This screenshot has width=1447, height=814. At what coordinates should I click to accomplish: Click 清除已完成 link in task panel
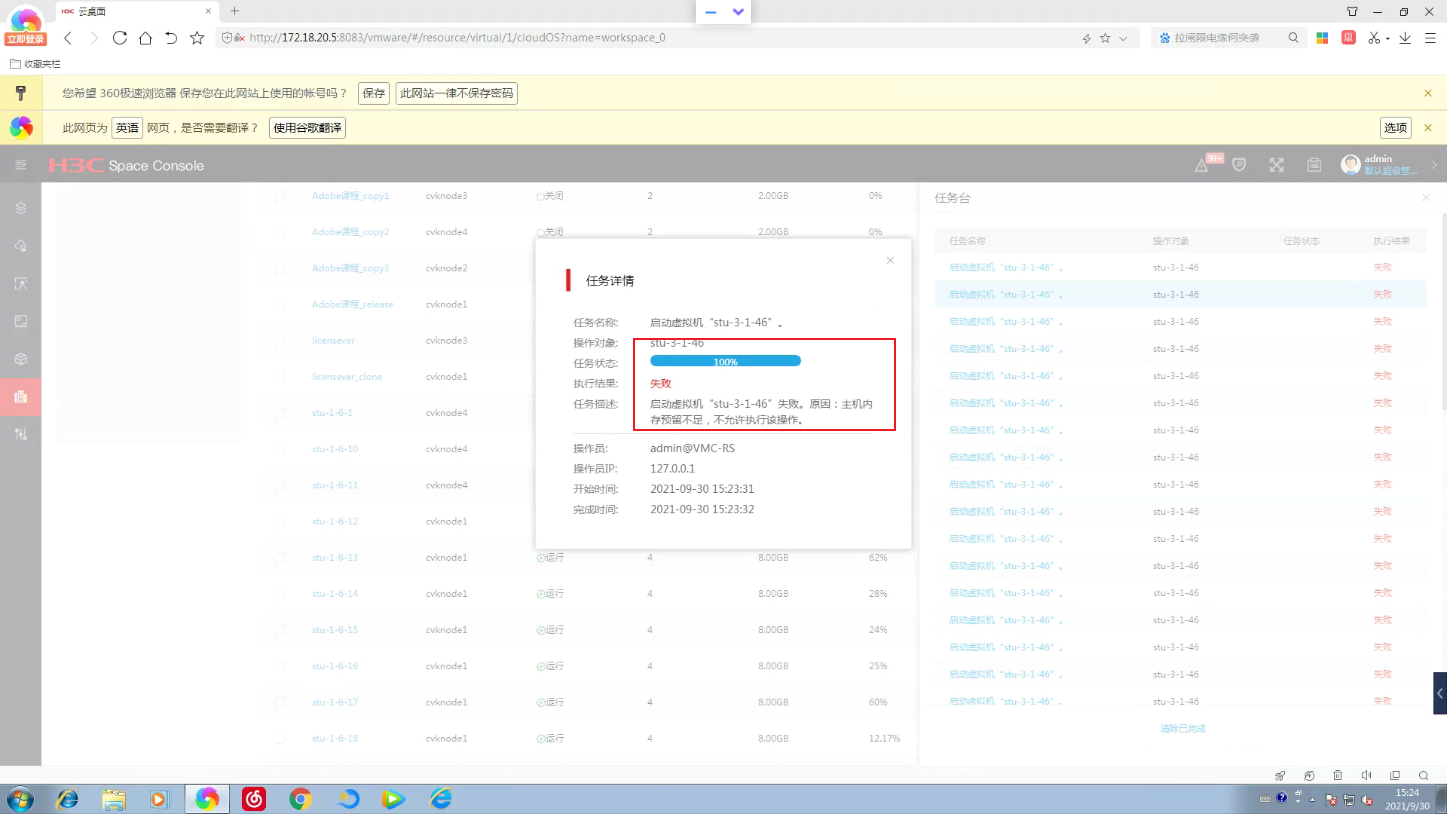[1182, 729]
